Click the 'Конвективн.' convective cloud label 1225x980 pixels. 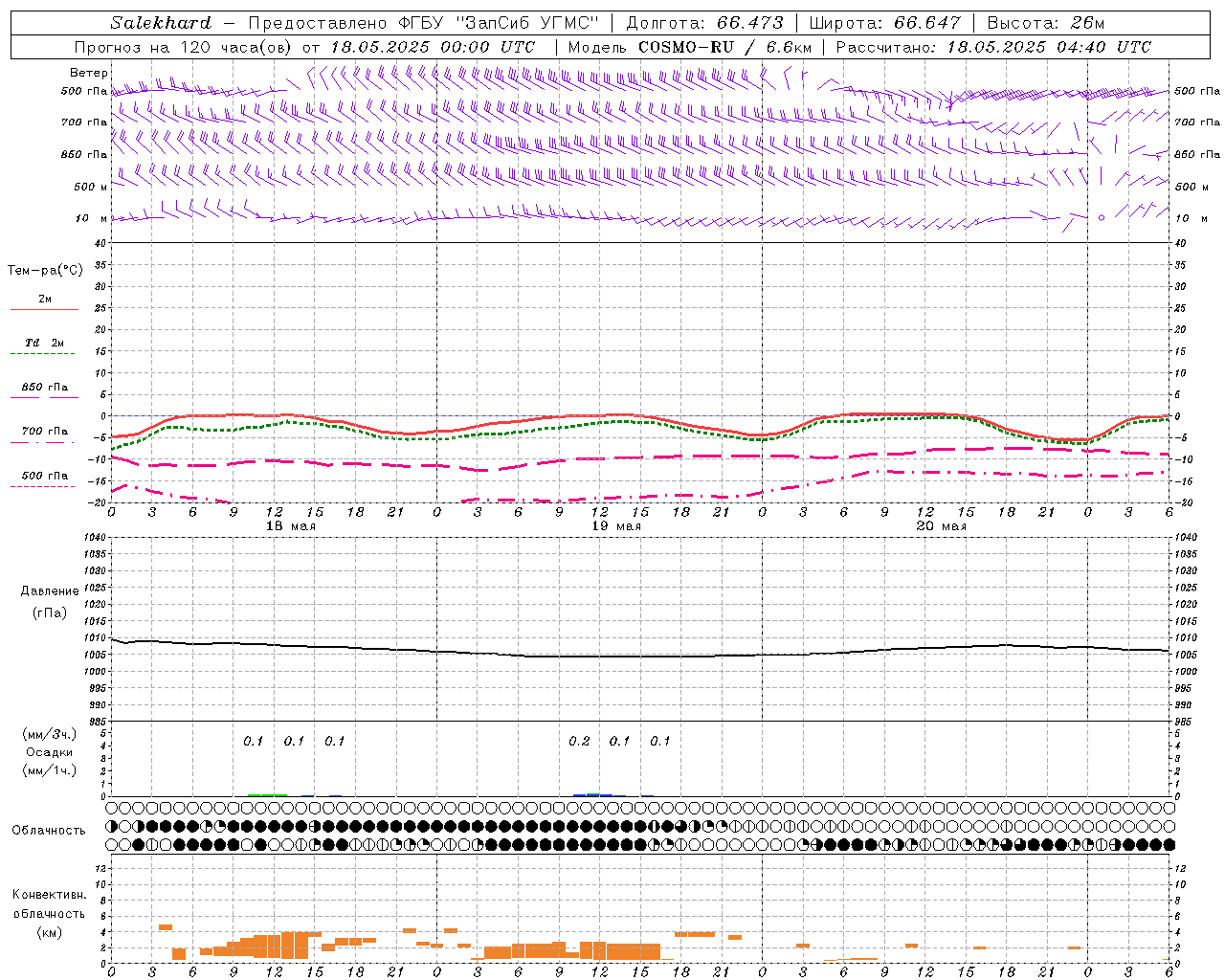point(50,895)
